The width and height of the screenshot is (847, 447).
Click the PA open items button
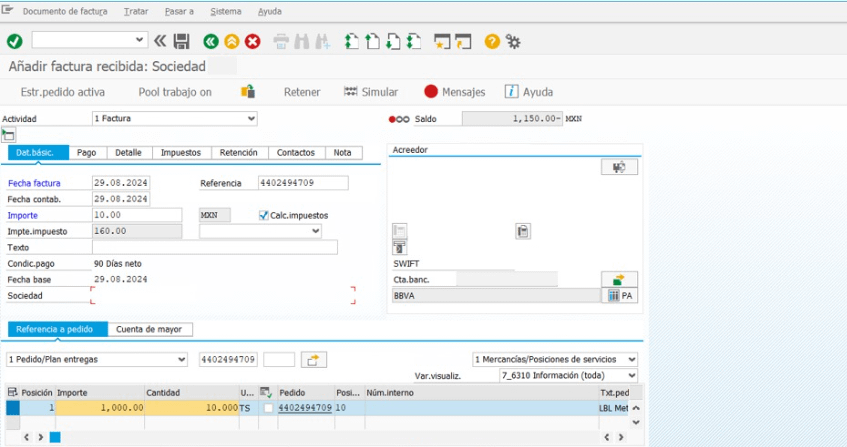[620, 296]
